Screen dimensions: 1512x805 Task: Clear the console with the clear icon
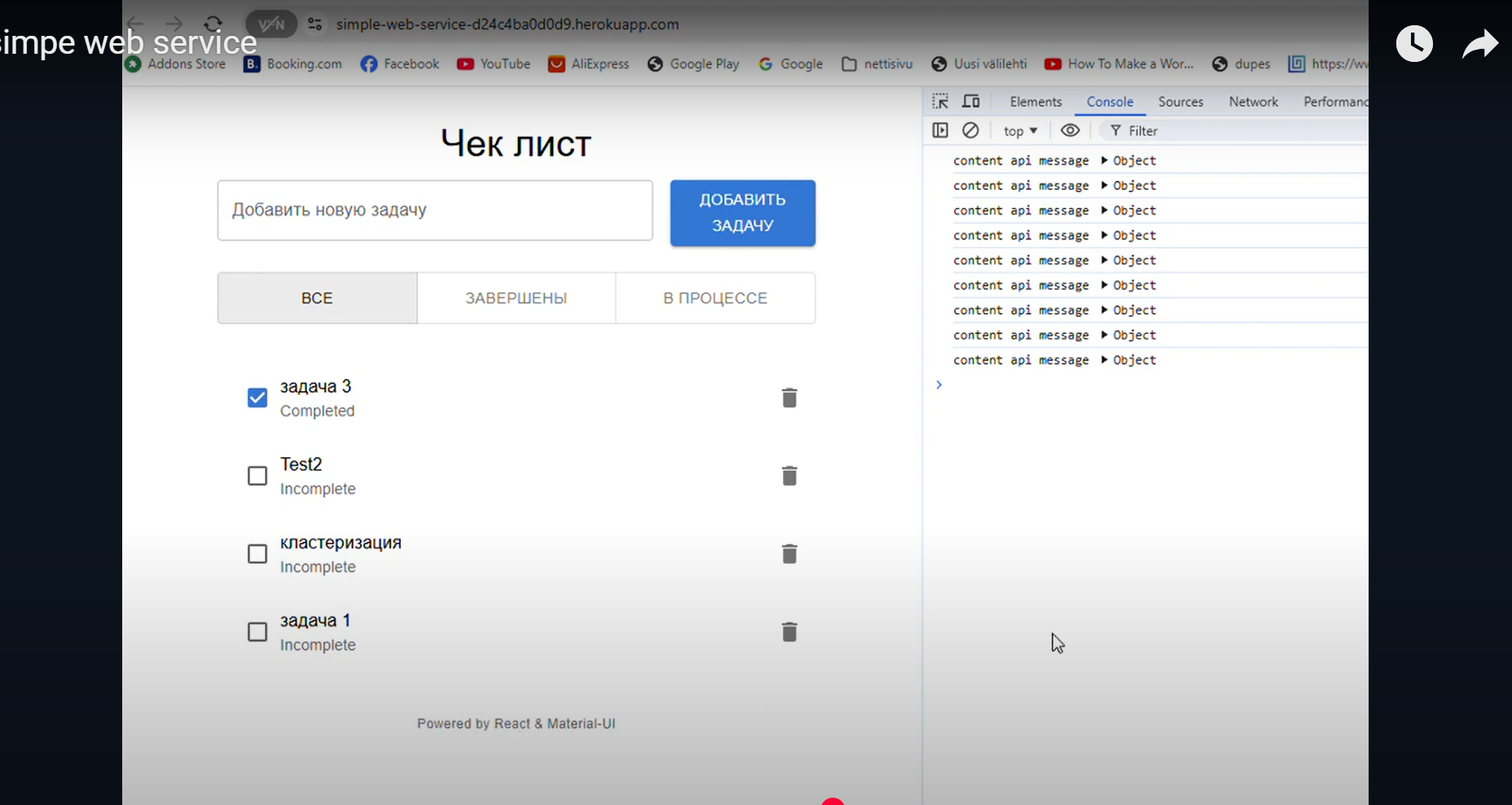(970, 130)
